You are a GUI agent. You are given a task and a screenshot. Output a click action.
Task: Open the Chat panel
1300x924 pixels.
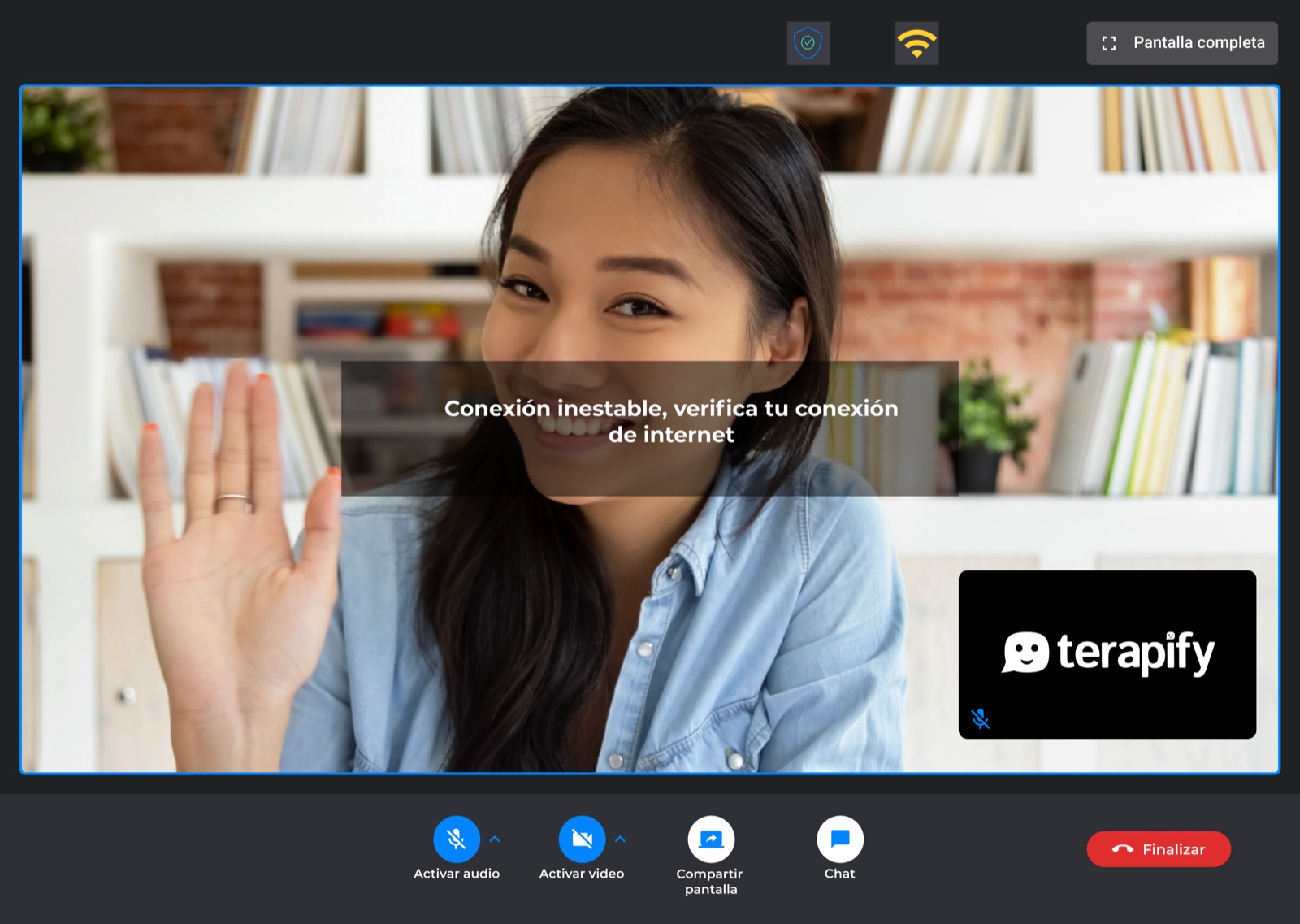point(840,839)
